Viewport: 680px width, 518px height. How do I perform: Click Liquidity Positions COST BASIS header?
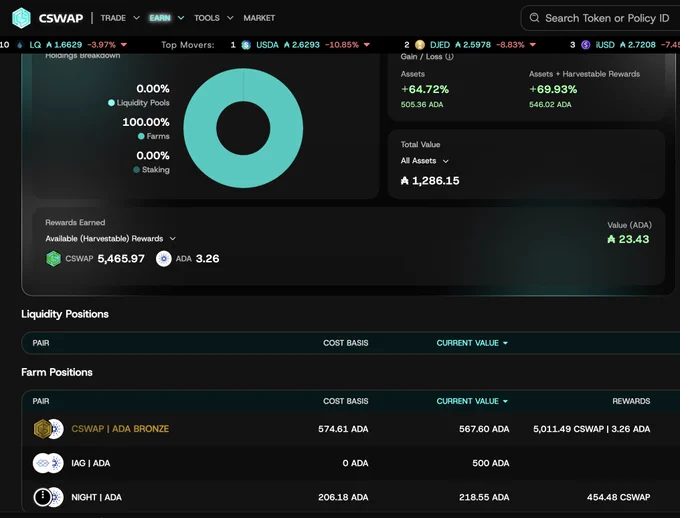(x=346, y=343)
